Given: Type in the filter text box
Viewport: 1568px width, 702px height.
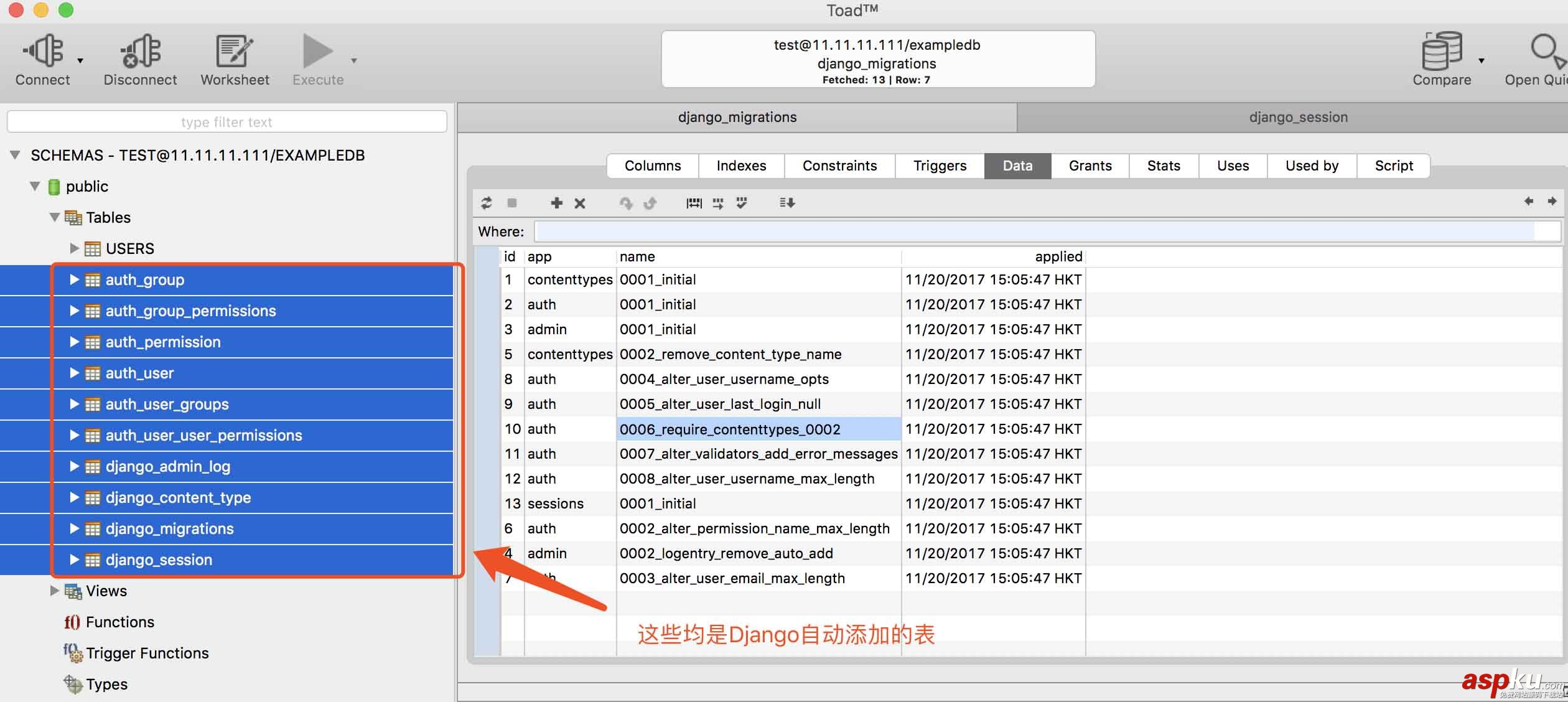Looking at the screenshot, I should [226, 121].
